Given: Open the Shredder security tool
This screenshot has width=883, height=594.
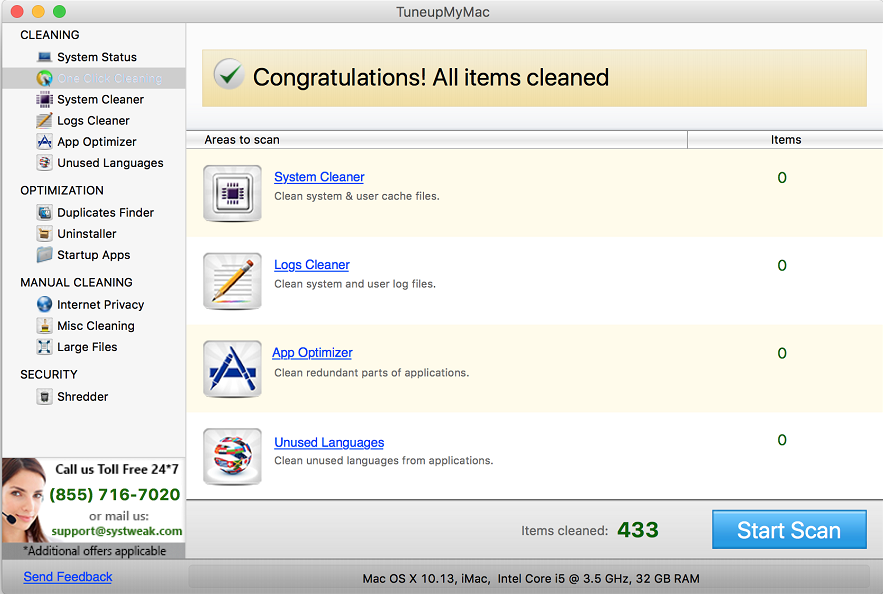Looking at the screenshot, I should (x=83, y=396).
